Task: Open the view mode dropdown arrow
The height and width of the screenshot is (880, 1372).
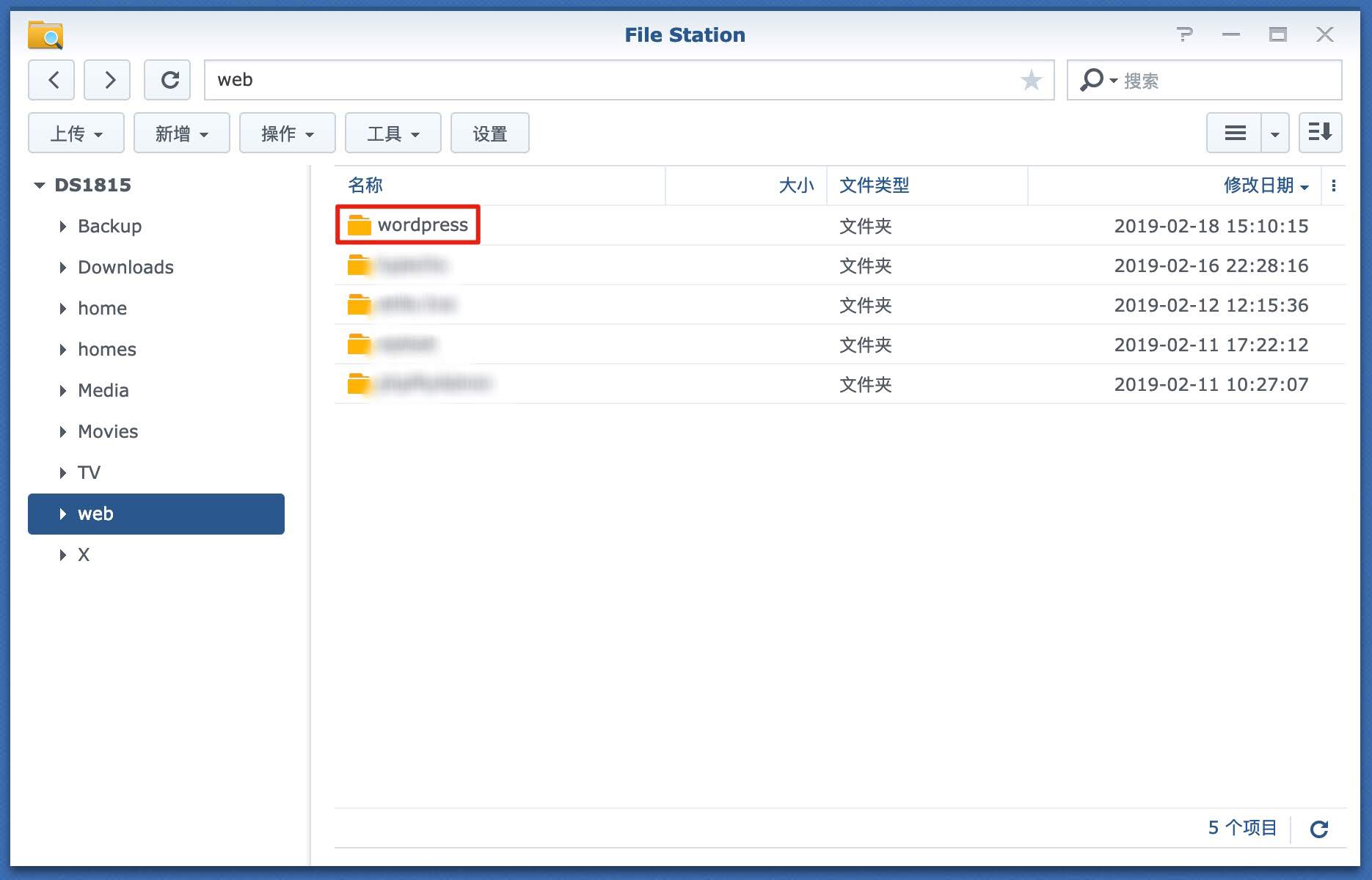Action: tap(1275, 133)
